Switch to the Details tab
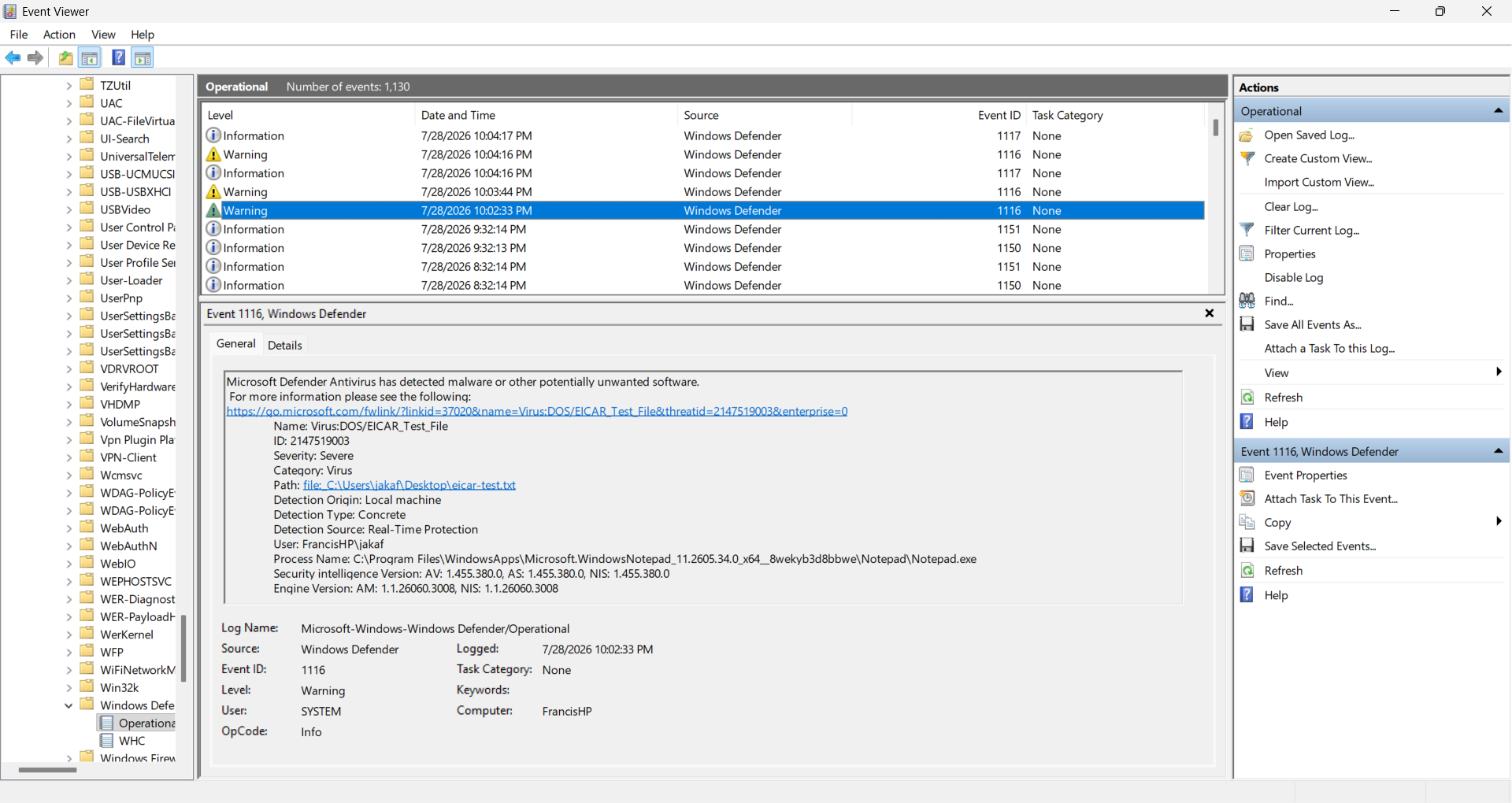Viewport: 1512px width, 803px height. [285, 345]
